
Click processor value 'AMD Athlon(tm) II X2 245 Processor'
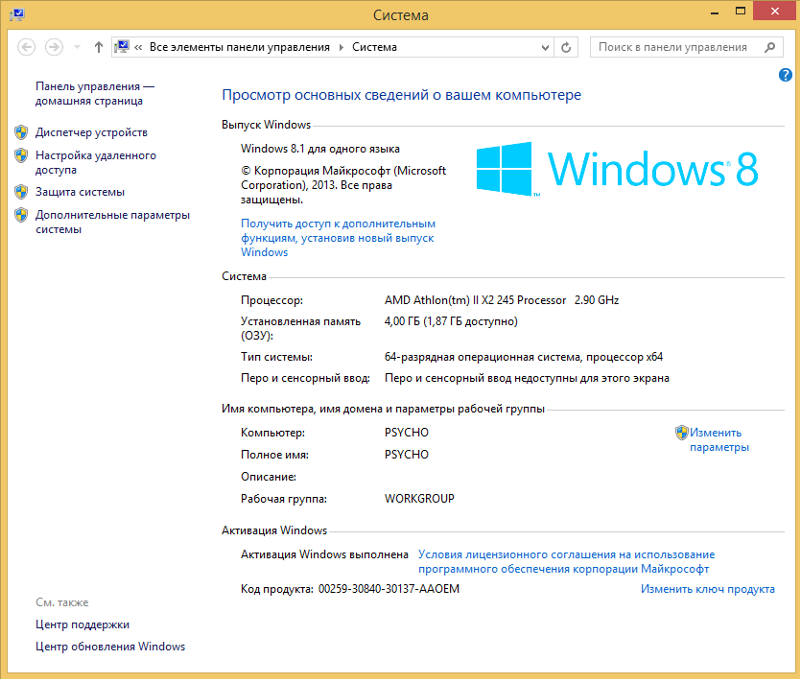coord(476,300)
